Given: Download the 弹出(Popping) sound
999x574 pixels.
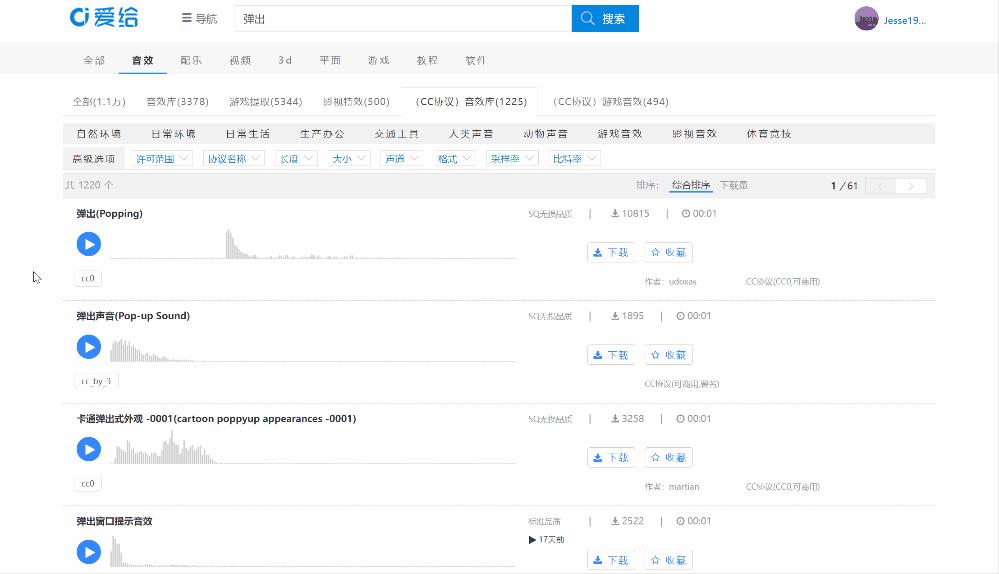Looking at the screenshot, I should (x=610, y=253).
